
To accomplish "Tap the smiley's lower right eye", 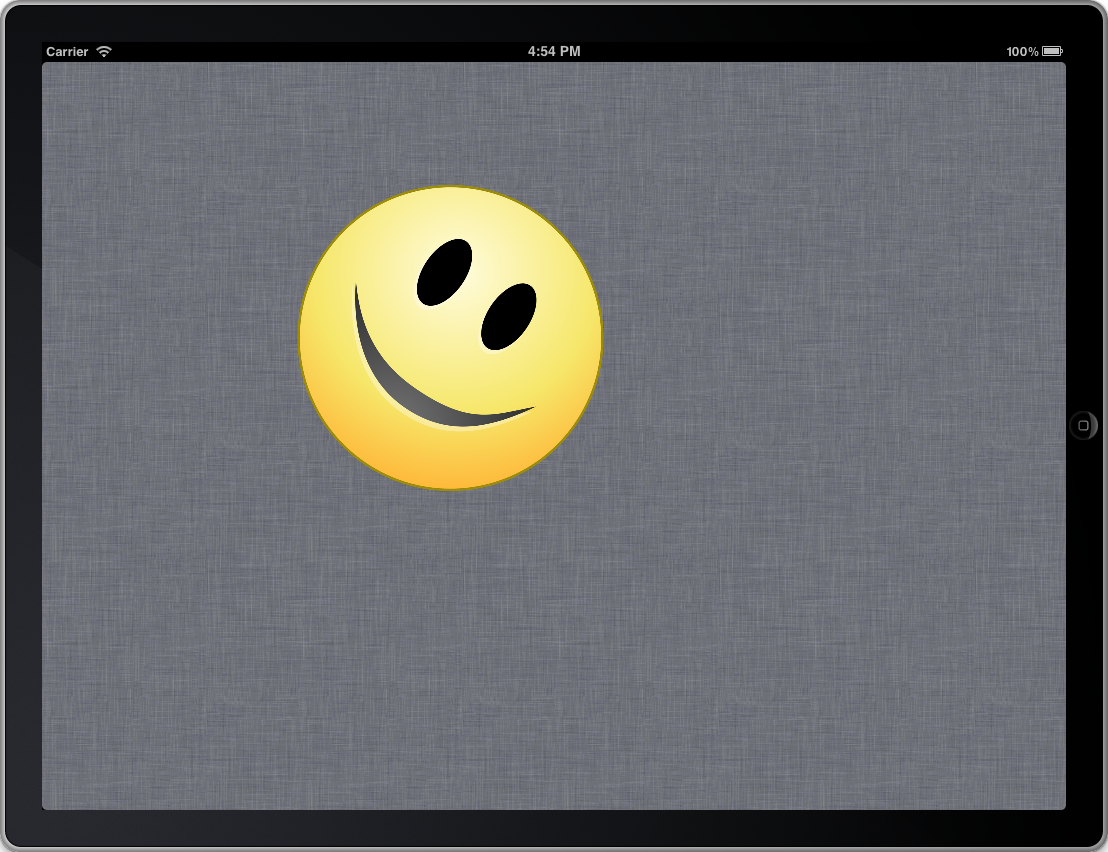I will tap(509, 317).
